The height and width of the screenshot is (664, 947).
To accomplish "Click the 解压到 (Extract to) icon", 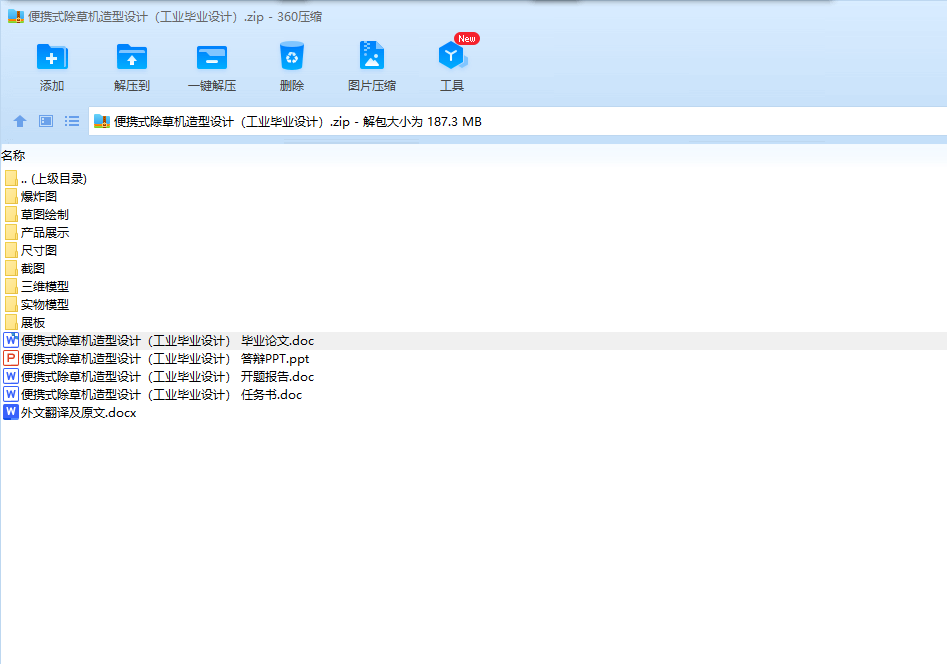I will point(132,57).
